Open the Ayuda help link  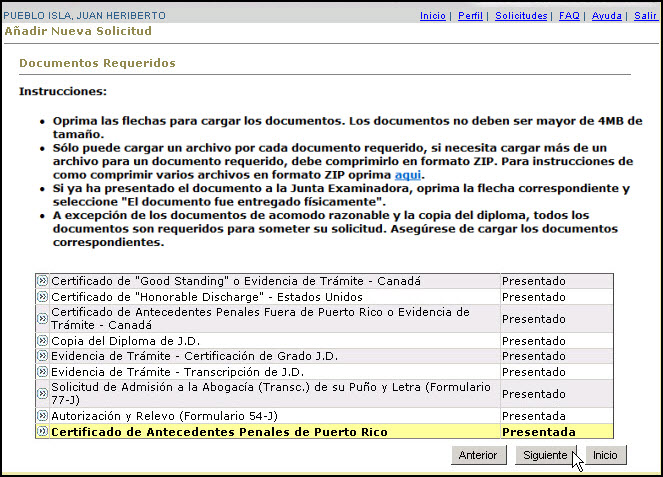pos(606,17)
